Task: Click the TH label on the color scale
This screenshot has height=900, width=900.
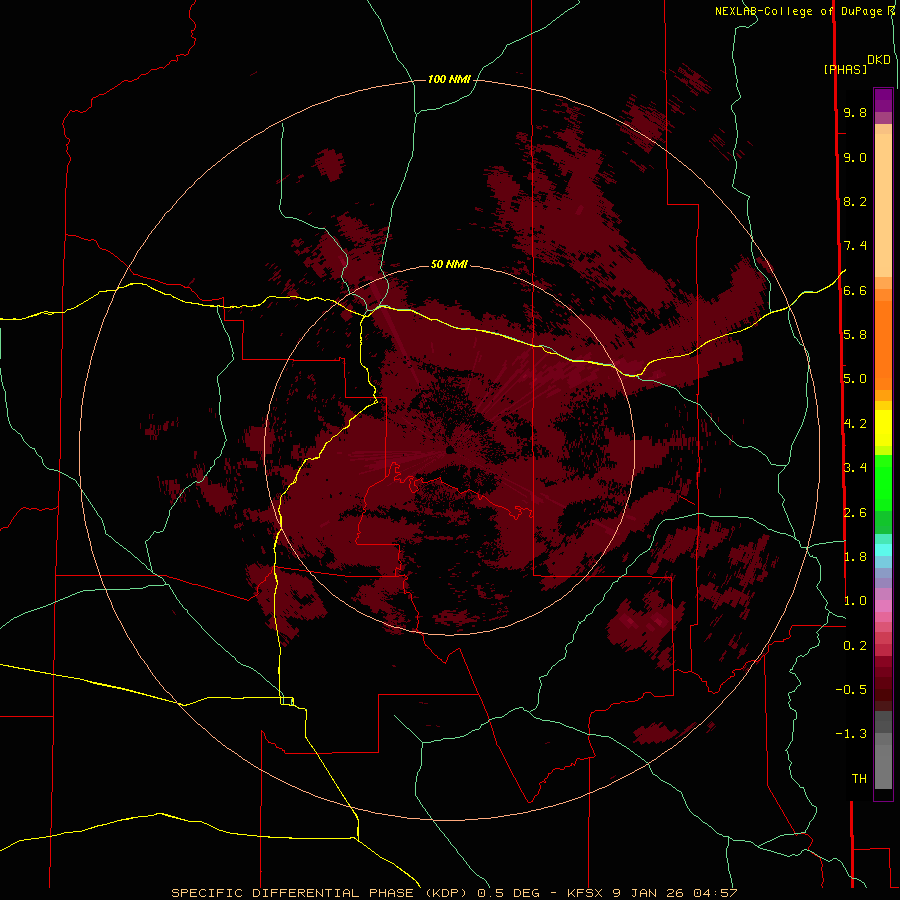Action: pyautogui.click(x=859, y=778)
